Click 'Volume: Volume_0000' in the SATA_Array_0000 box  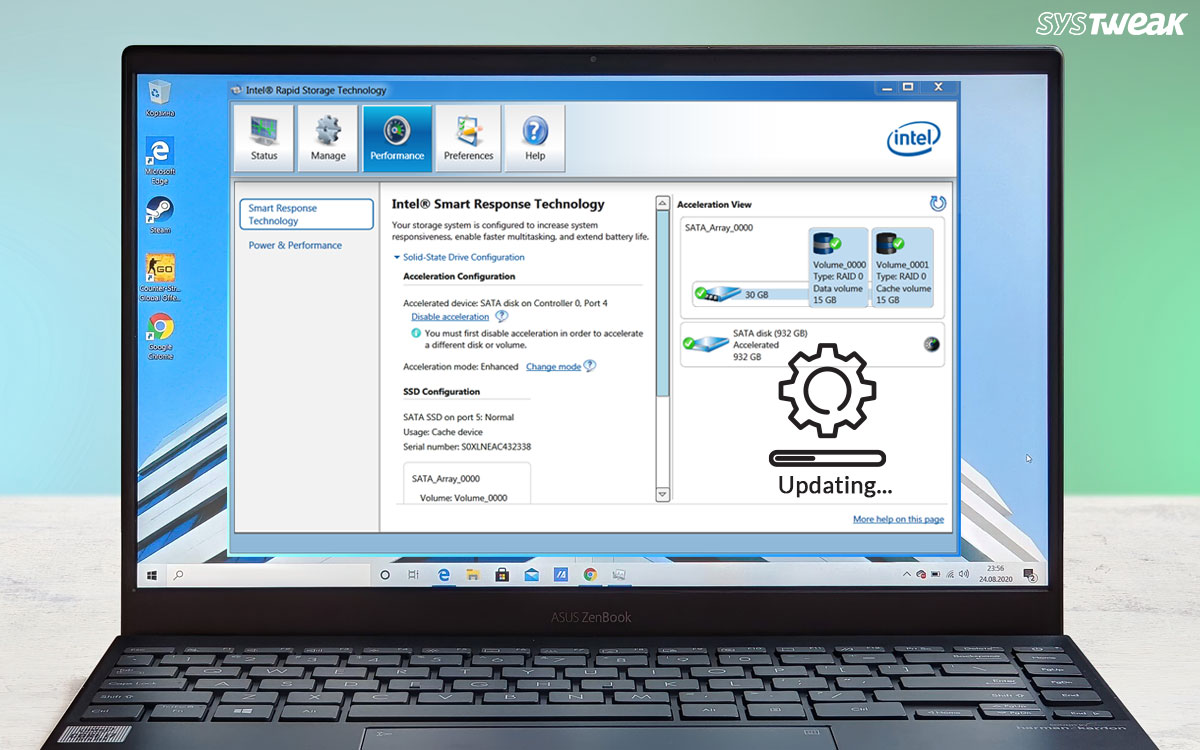click(463, 497)
